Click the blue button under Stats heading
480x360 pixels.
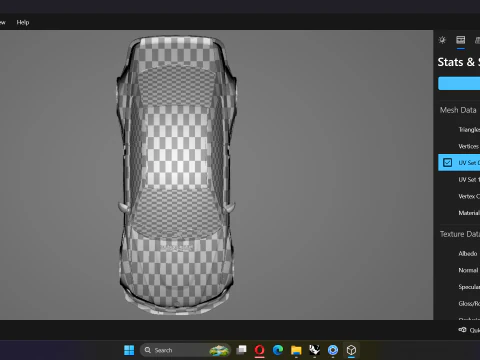pos(459,83)
